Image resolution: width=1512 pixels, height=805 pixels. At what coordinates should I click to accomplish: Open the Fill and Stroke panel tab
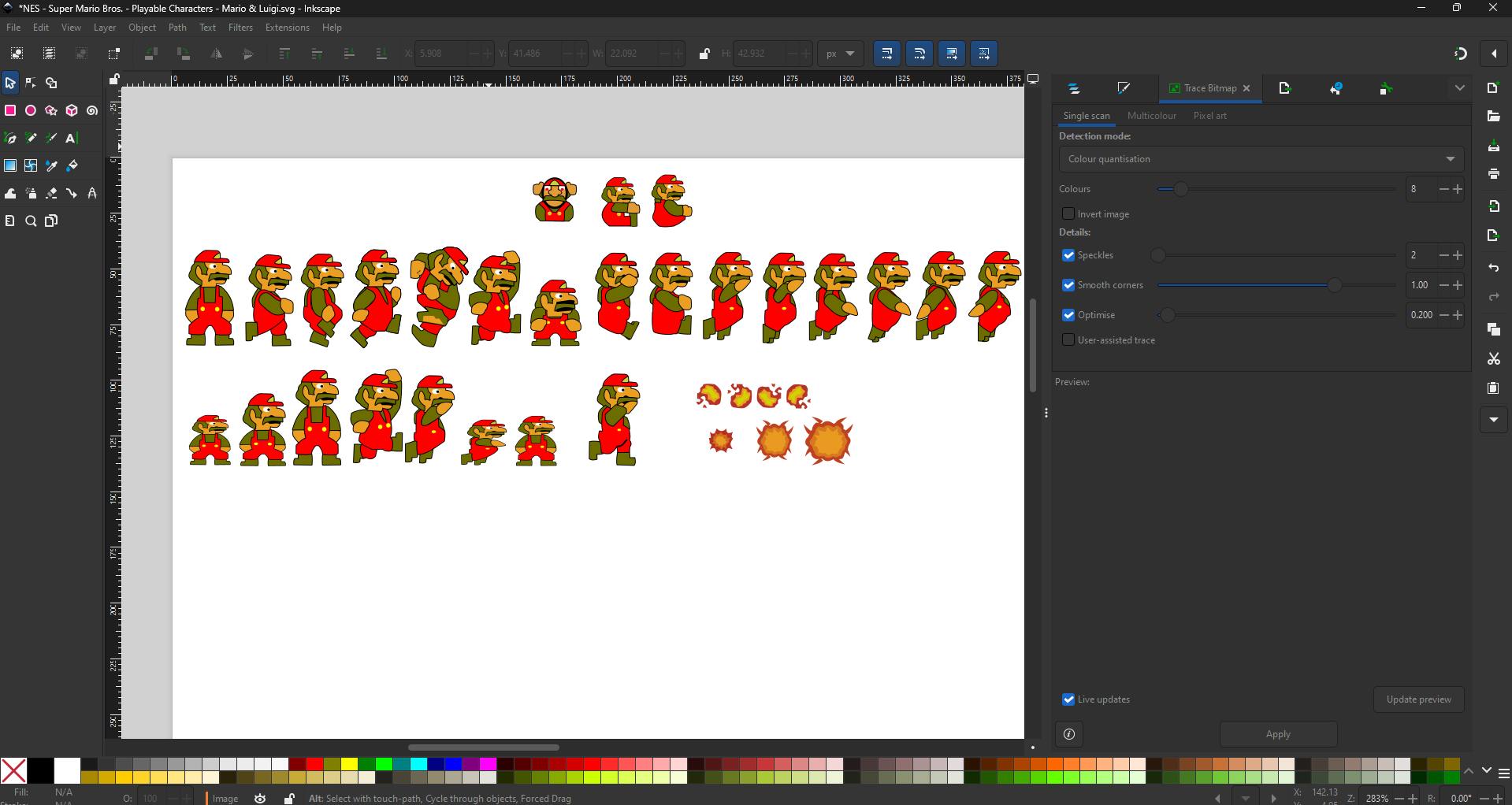[x=1124, y=88]
